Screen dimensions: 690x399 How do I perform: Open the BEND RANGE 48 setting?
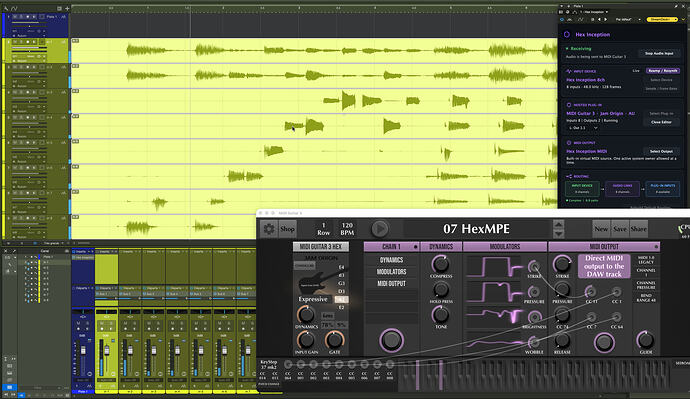coord(646,298)
